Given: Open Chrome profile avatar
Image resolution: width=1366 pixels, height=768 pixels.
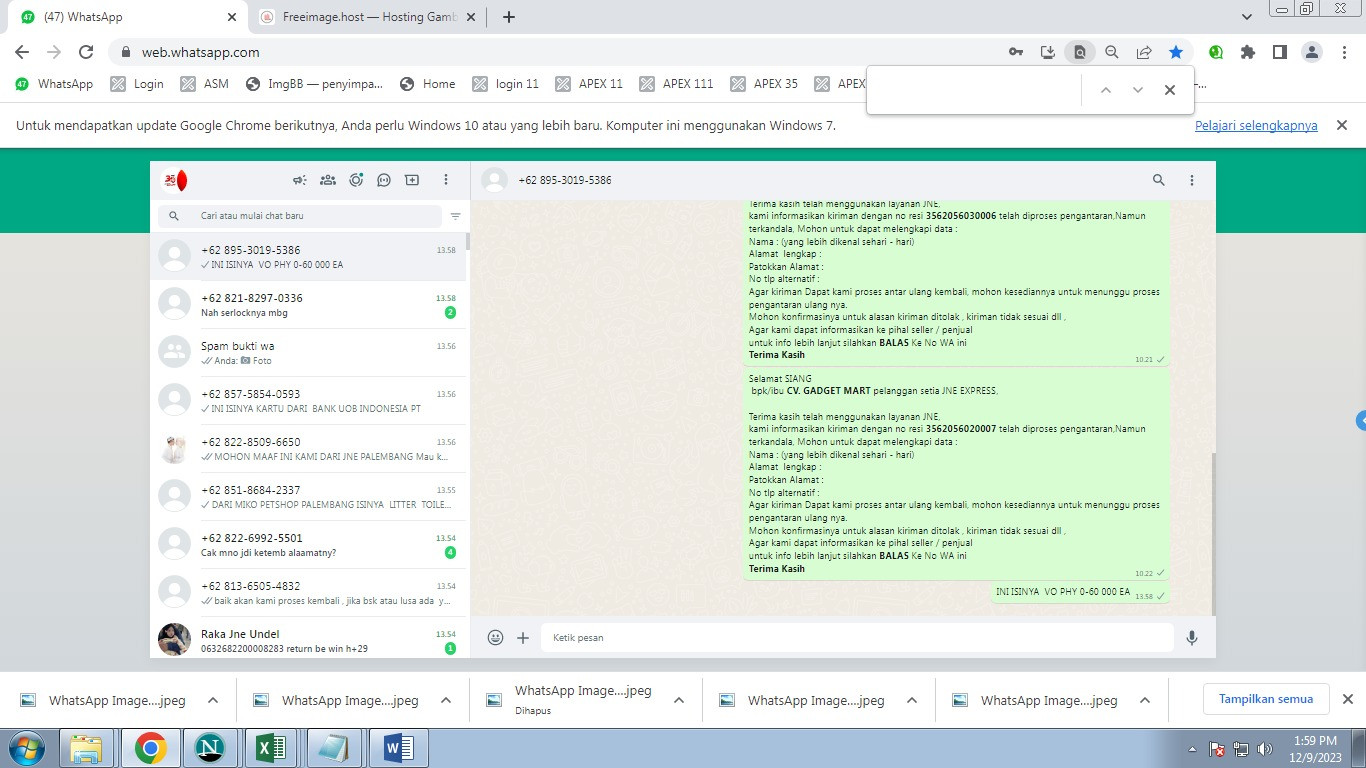Looking at the screenshot, I should pyautogui.click(x=1312, y=52).
